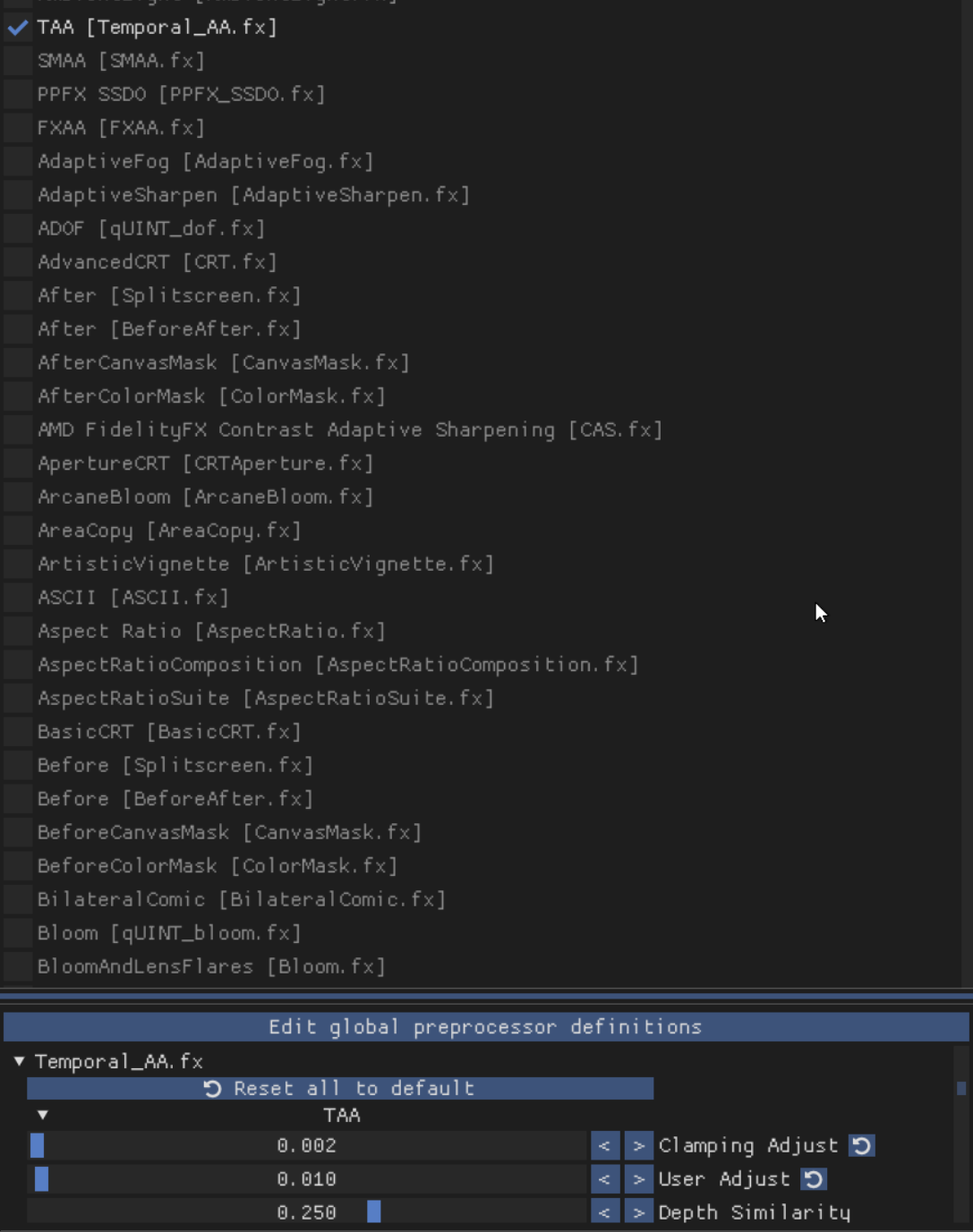Click the Depth Similarity slider
Viewport: 973px width, 1232px height.
tap(306, 1212)
